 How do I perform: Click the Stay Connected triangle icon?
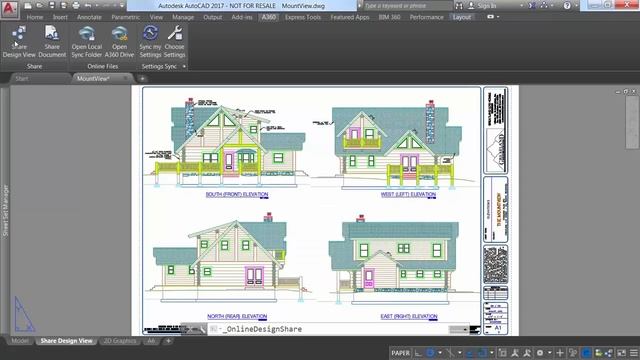[x=544, y=6]
